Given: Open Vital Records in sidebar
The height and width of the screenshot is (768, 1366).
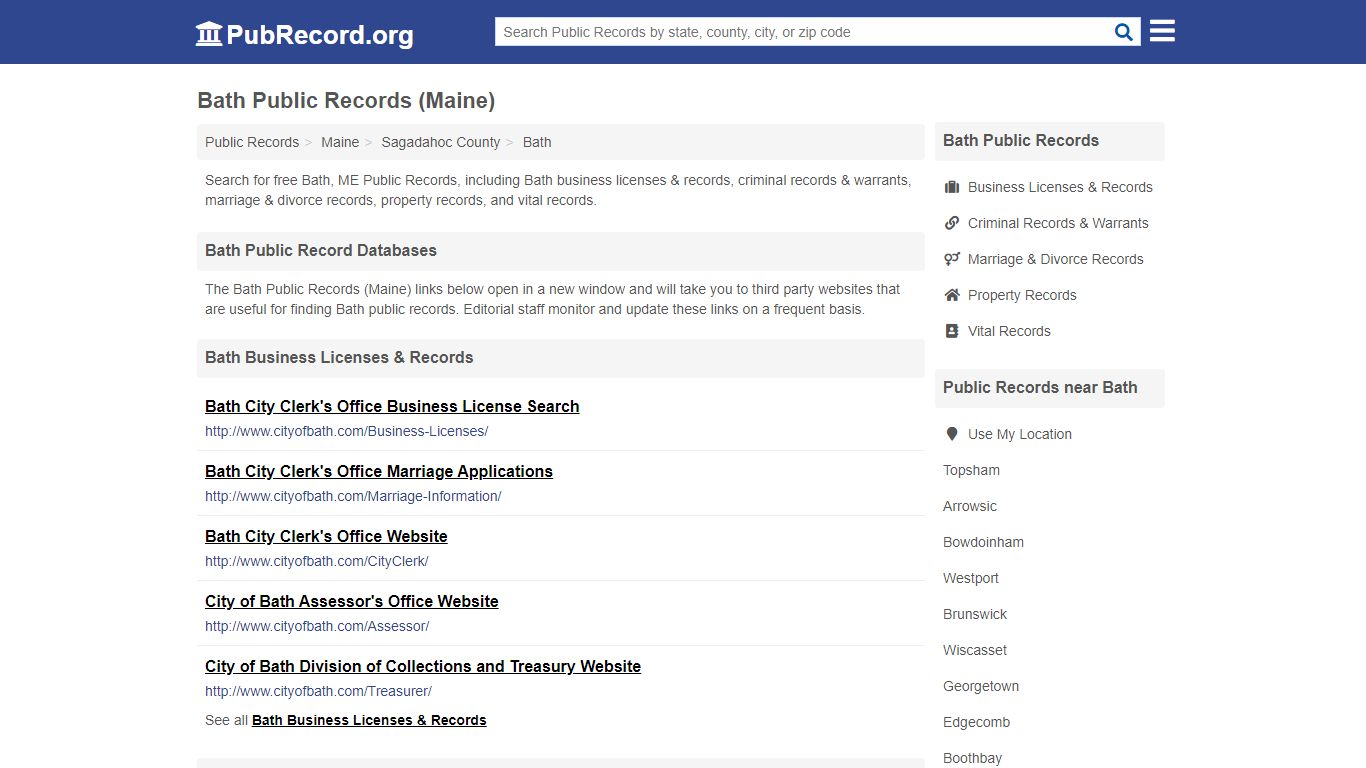Looking at the screenshot, I should click(x=1009, y=331).
